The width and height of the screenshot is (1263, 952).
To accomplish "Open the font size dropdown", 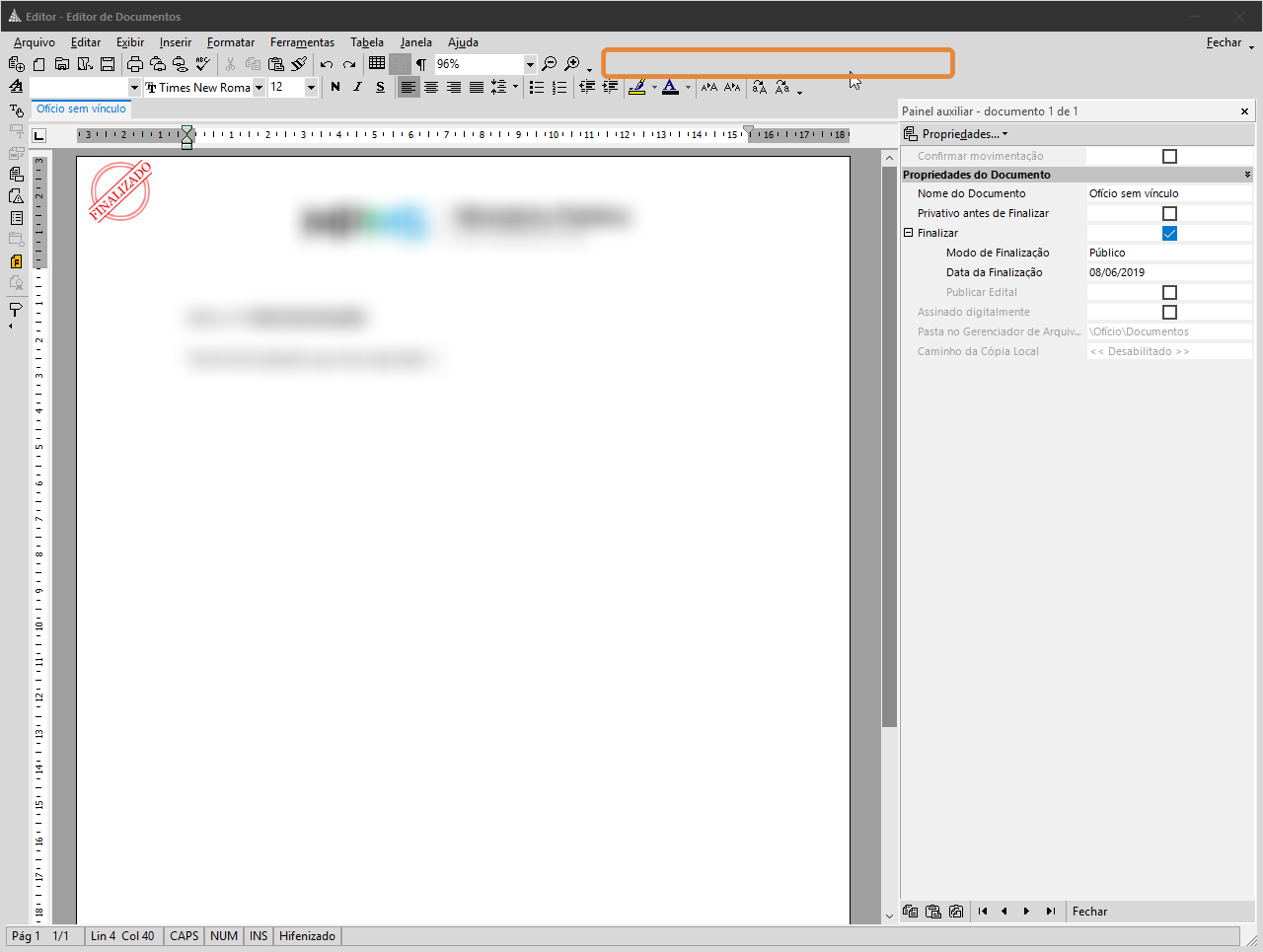I will [311, 87].
